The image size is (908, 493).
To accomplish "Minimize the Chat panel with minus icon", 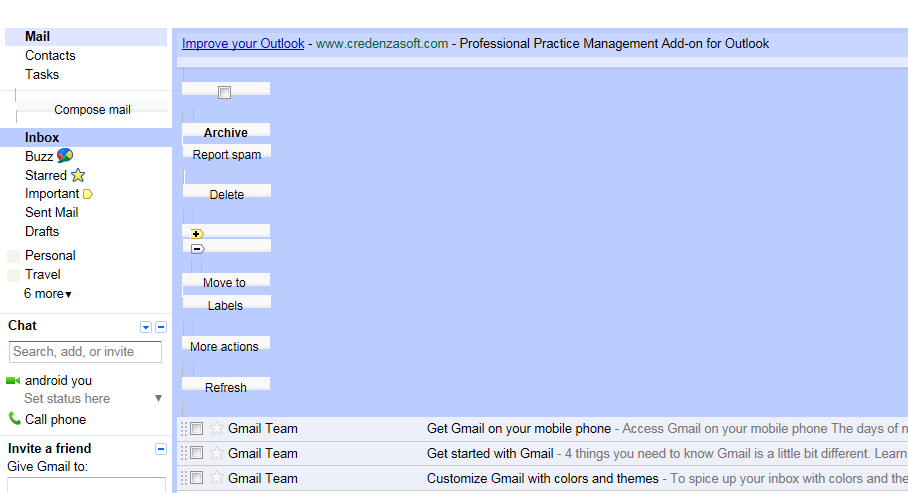I will (x=161, y=327).
